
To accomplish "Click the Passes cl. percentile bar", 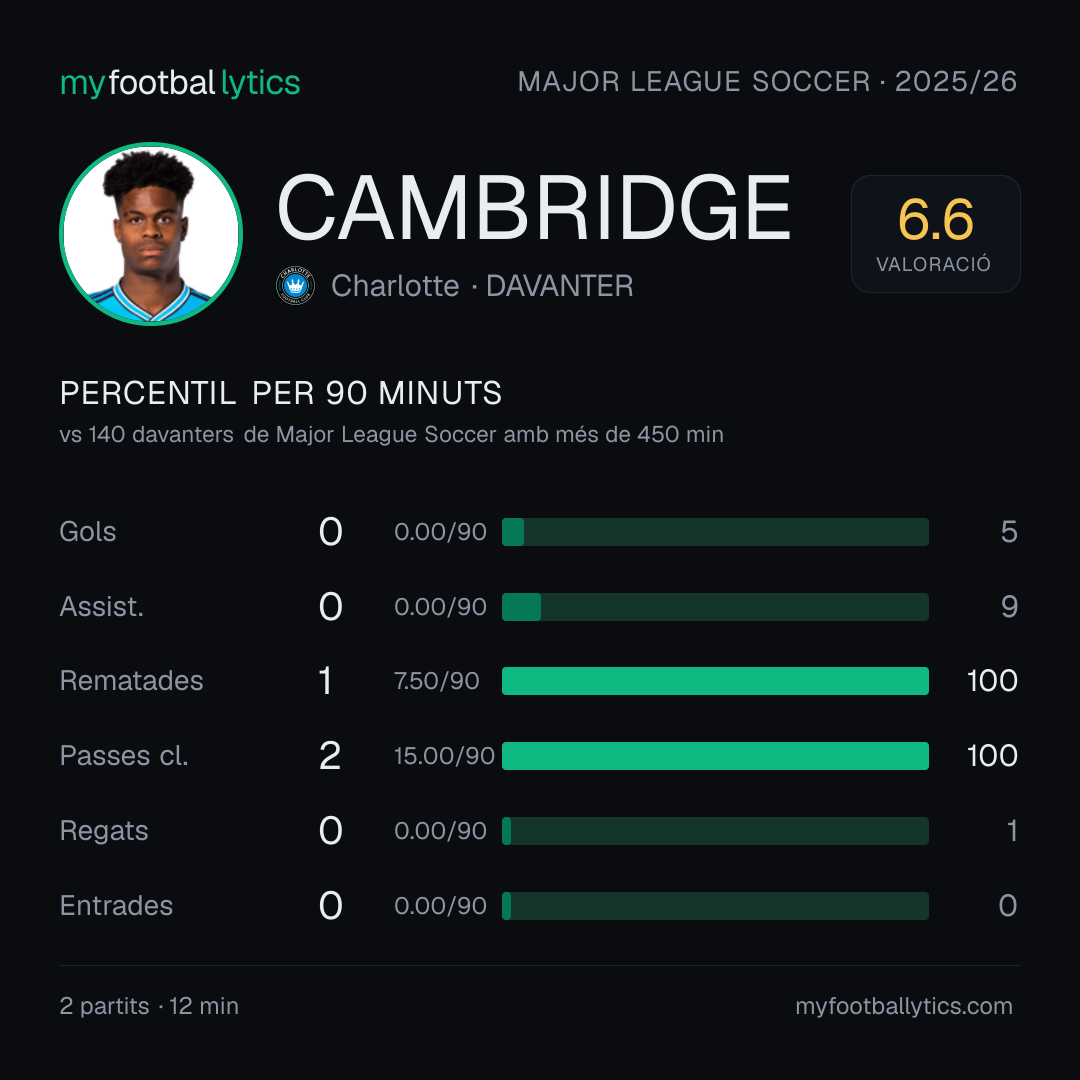I will pos(715,756).
